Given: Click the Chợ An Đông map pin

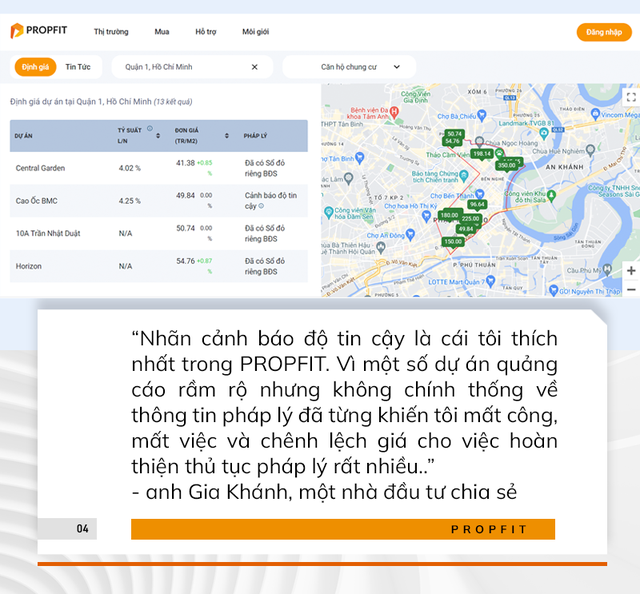Looking at the screenshot, I should tap(411, 234).
